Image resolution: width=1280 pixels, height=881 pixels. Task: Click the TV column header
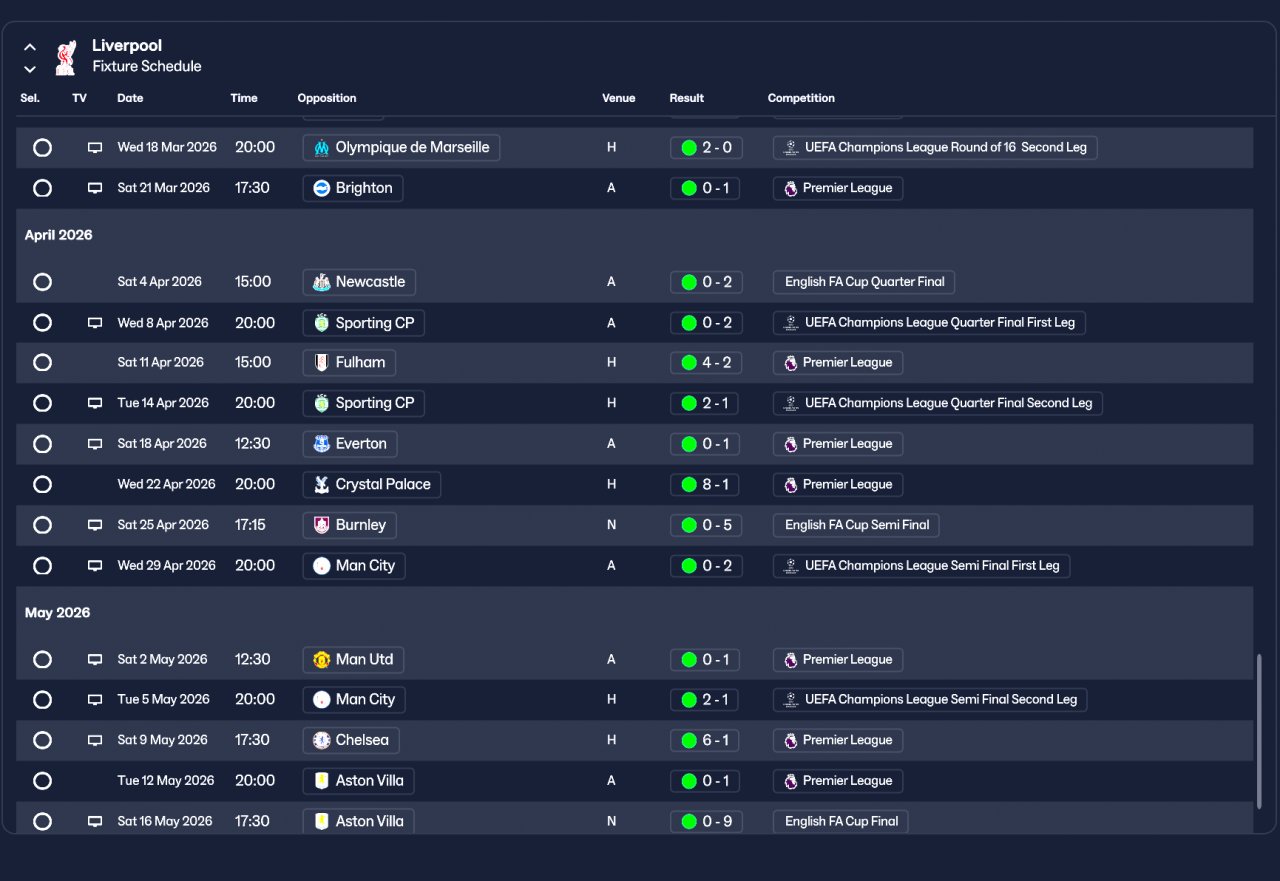(79, 98)
